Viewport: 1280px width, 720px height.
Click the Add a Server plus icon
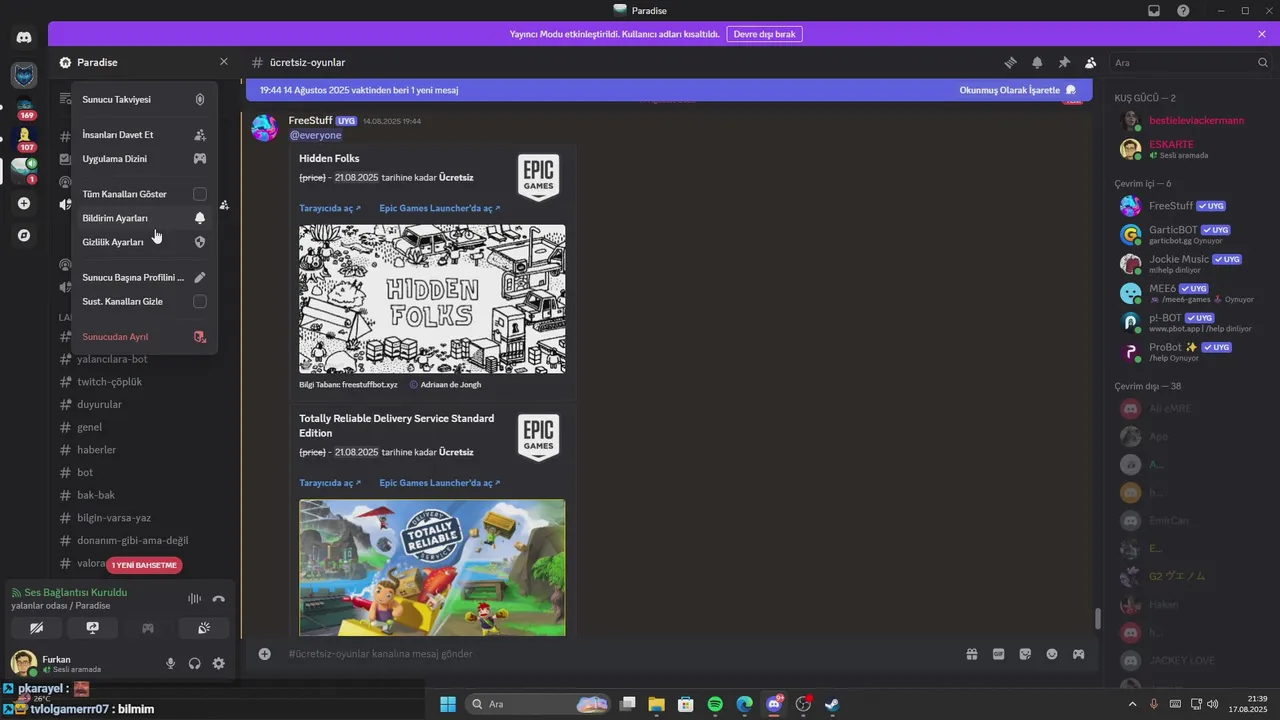click(x=24, y=204)
